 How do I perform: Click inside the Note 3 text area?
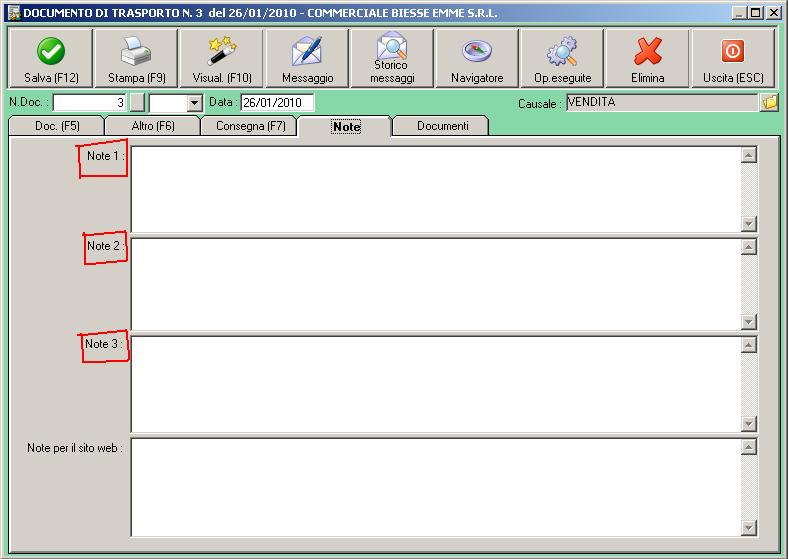(x=436, y=384)
